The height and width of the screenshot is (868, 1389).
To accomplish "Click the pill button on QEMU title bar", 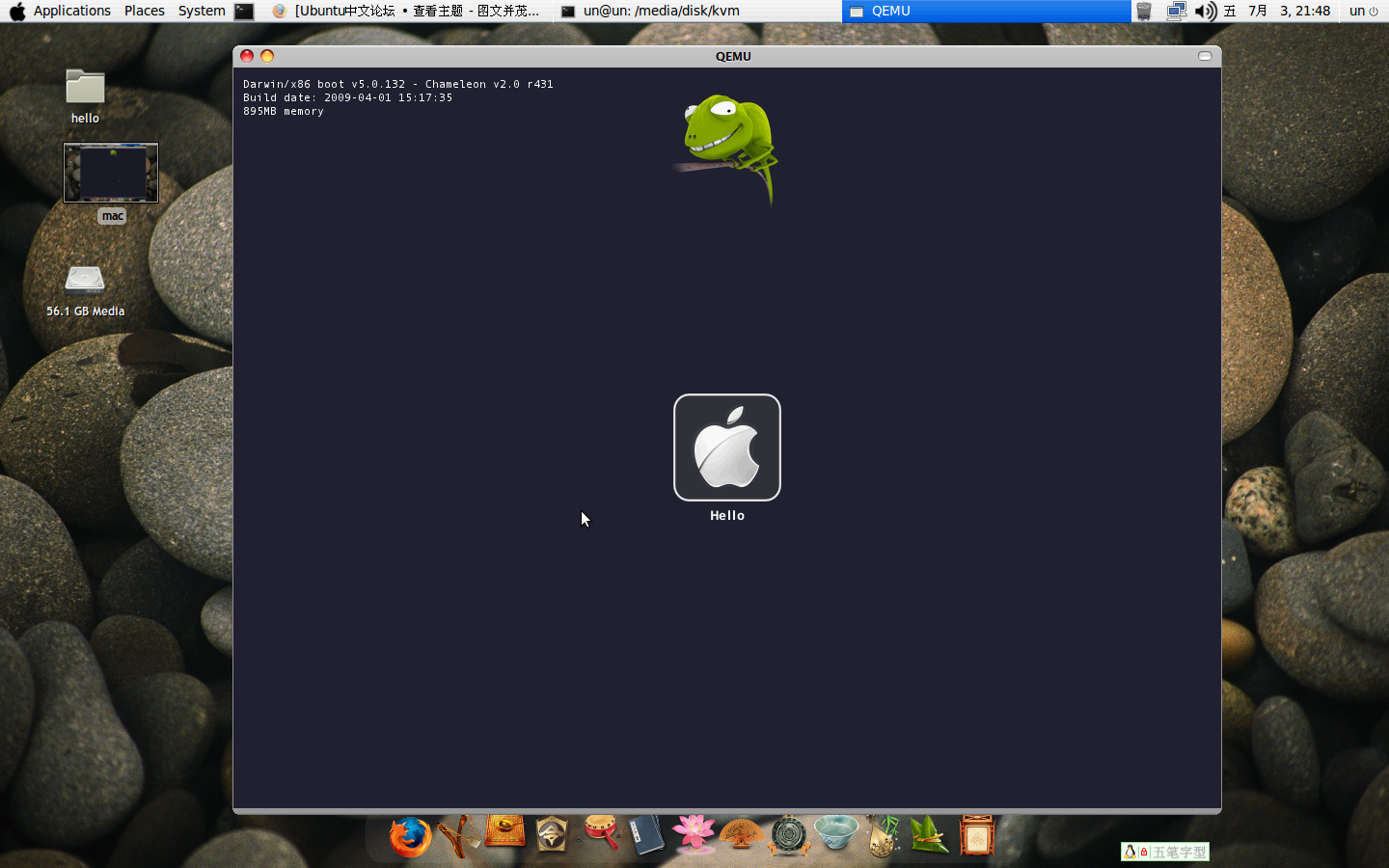I will tap(1205, 56).
